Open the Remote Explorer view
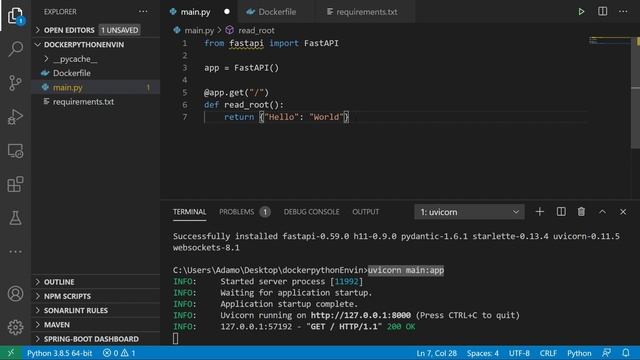The width and height of the screenshot is (640, 360). (16, 151)
